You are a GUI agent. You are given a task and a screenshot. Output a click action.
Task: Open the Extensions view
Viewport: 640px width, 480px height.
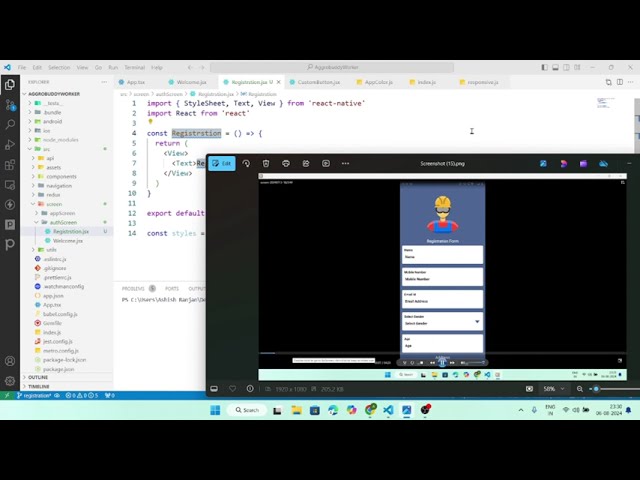coord(10,164)
